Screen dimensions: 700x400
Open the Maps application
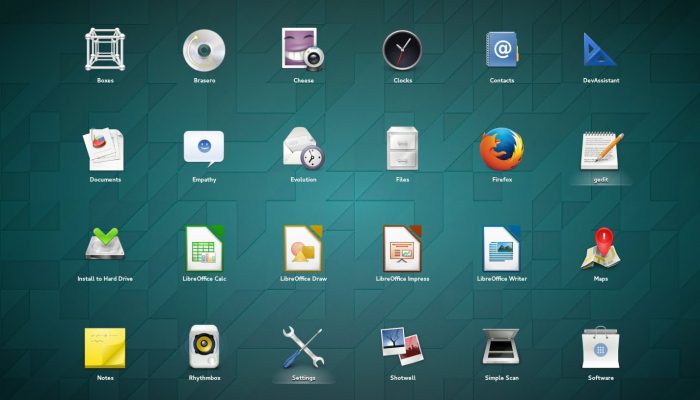click(601, 248)
